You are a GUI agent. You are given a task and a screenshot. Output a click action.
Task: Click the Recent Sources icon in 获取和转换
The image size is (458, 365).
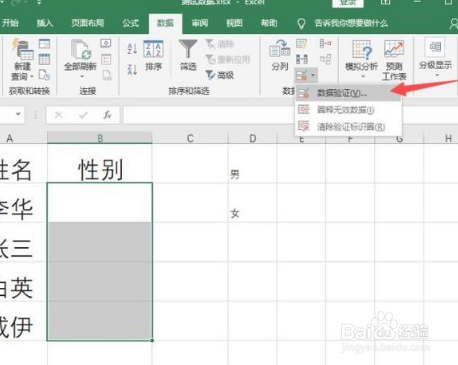click(44, 75)
